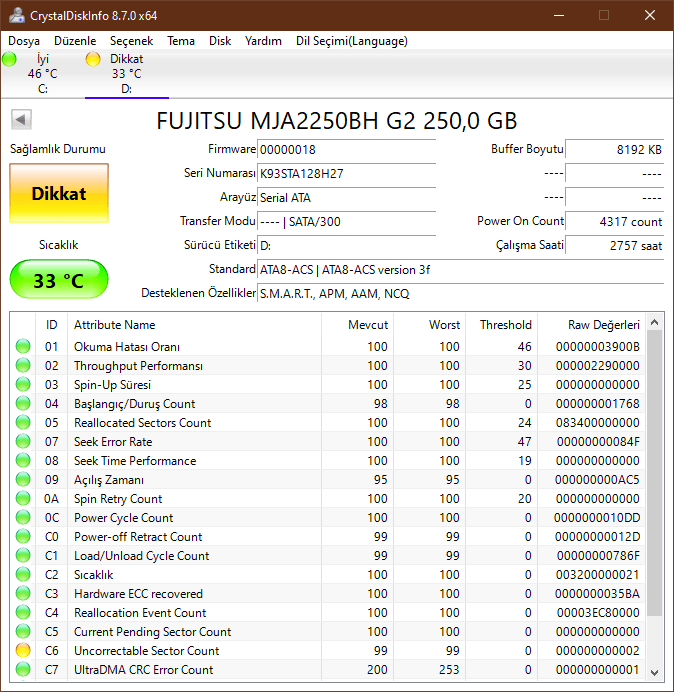This screenshot has height=692, width=674.
Task: Click status icon for Seek Error Rate
Action: coord(23,441)
